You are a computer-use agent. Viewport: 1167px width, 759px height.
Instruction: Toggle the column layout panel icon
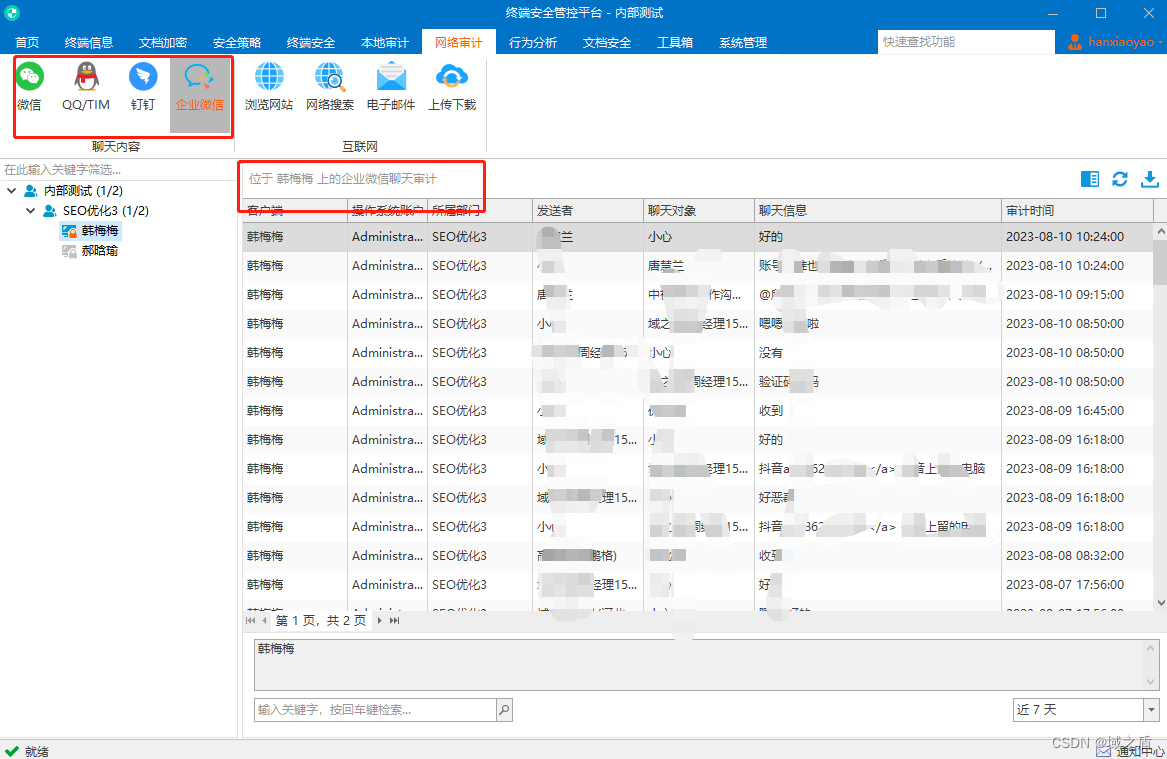(1090, 179)
